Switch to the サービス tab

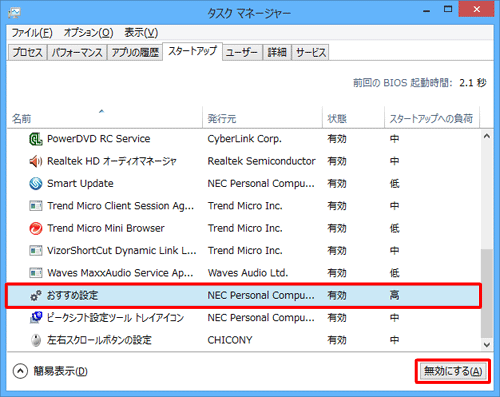(311, 52)
